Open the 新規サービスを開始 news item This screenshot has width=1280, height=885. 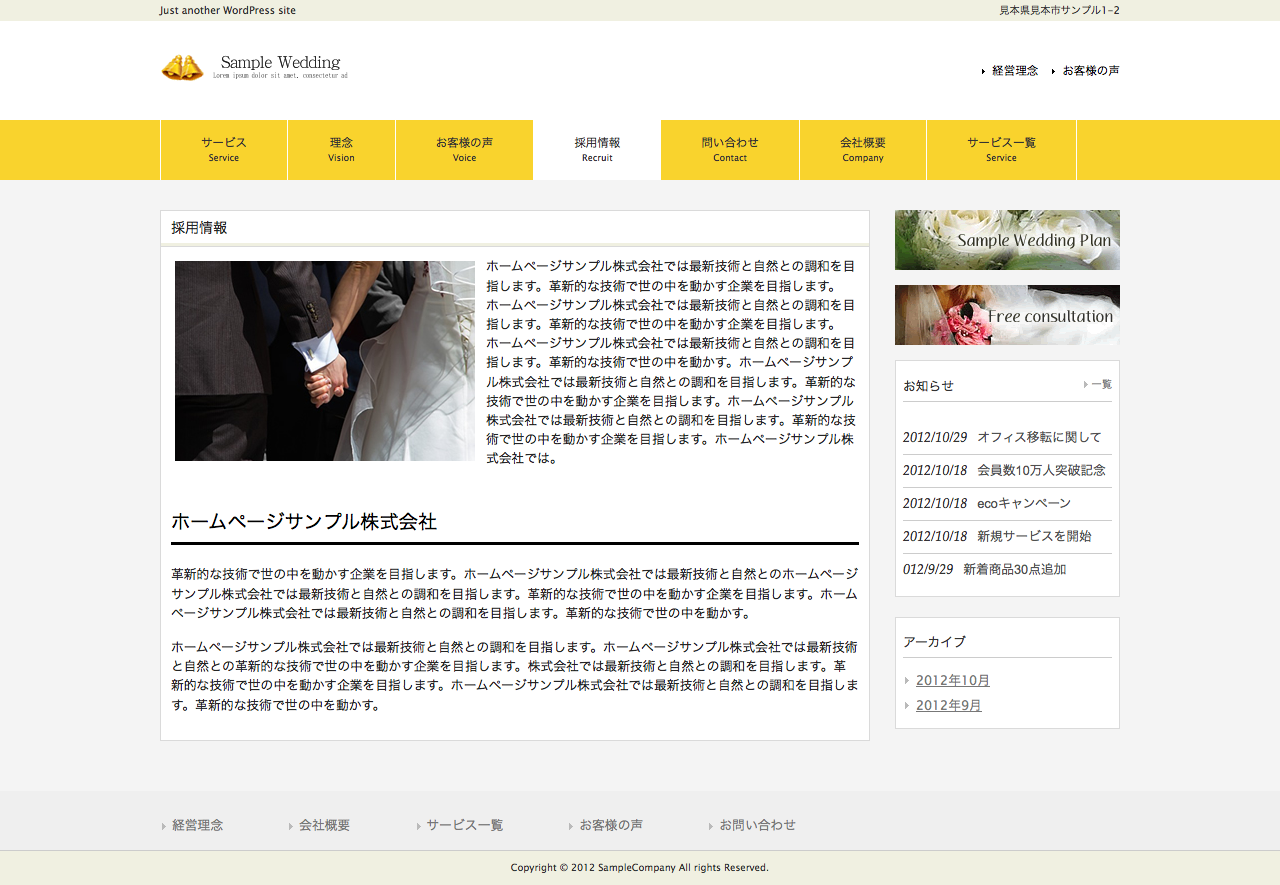pyautogui.click(x=1034, y=536)
